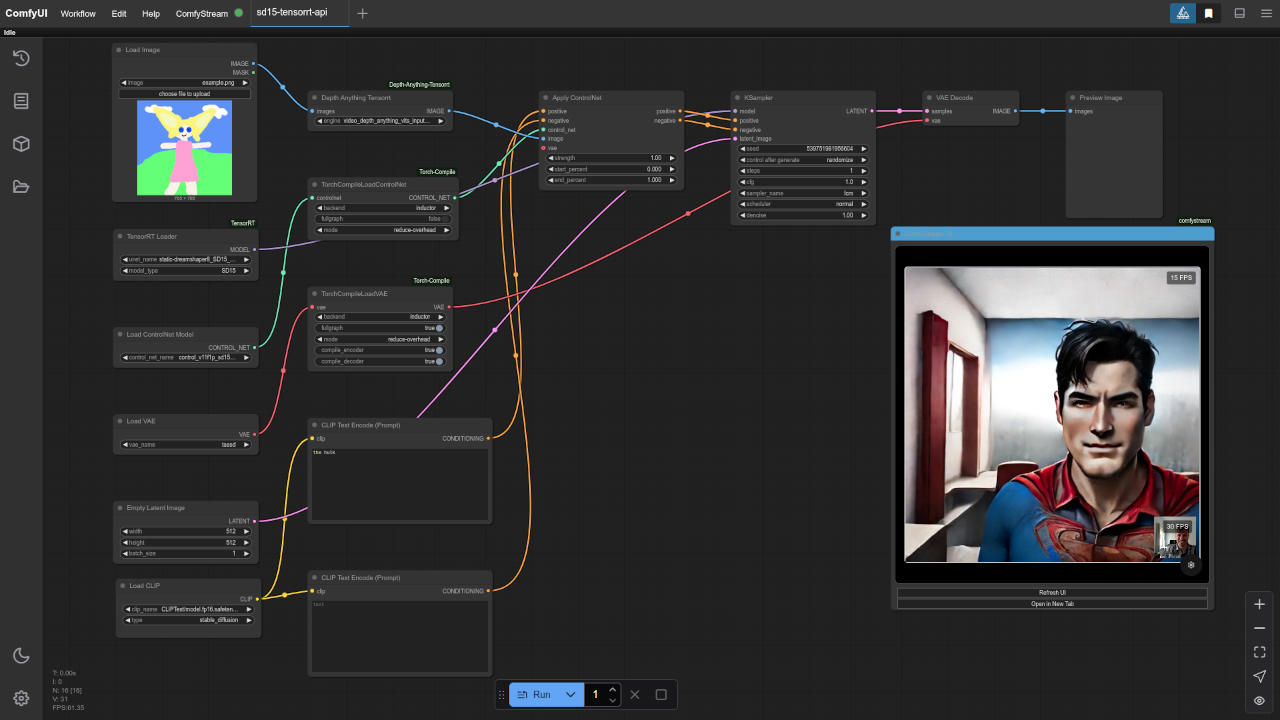This screenshot has height=720, width=1280.
Task: Open stream settings gear in comfystream preview
Action: (1190, 565)
